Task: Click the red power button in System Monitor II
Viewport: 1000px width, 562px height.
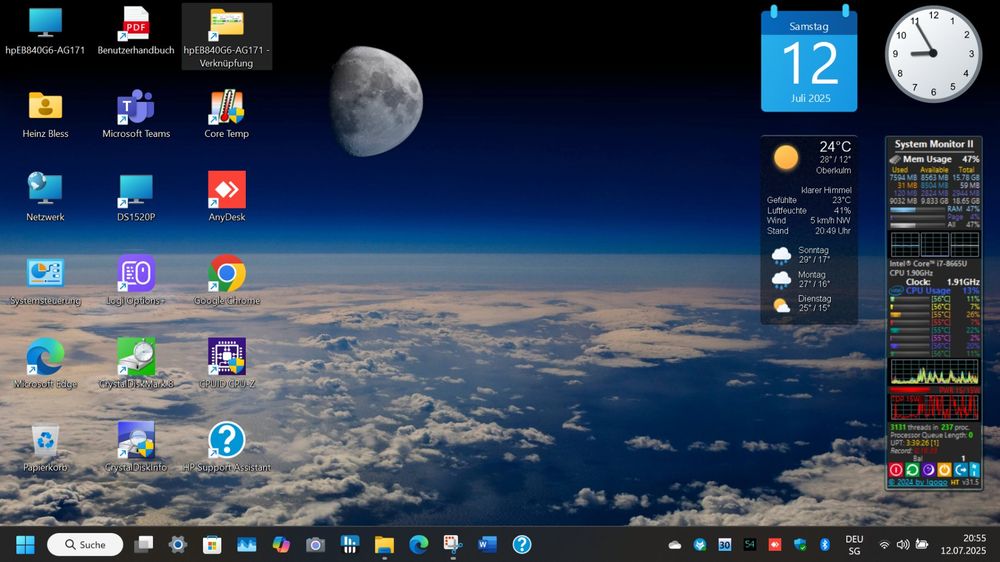Action: click(896, 469)
